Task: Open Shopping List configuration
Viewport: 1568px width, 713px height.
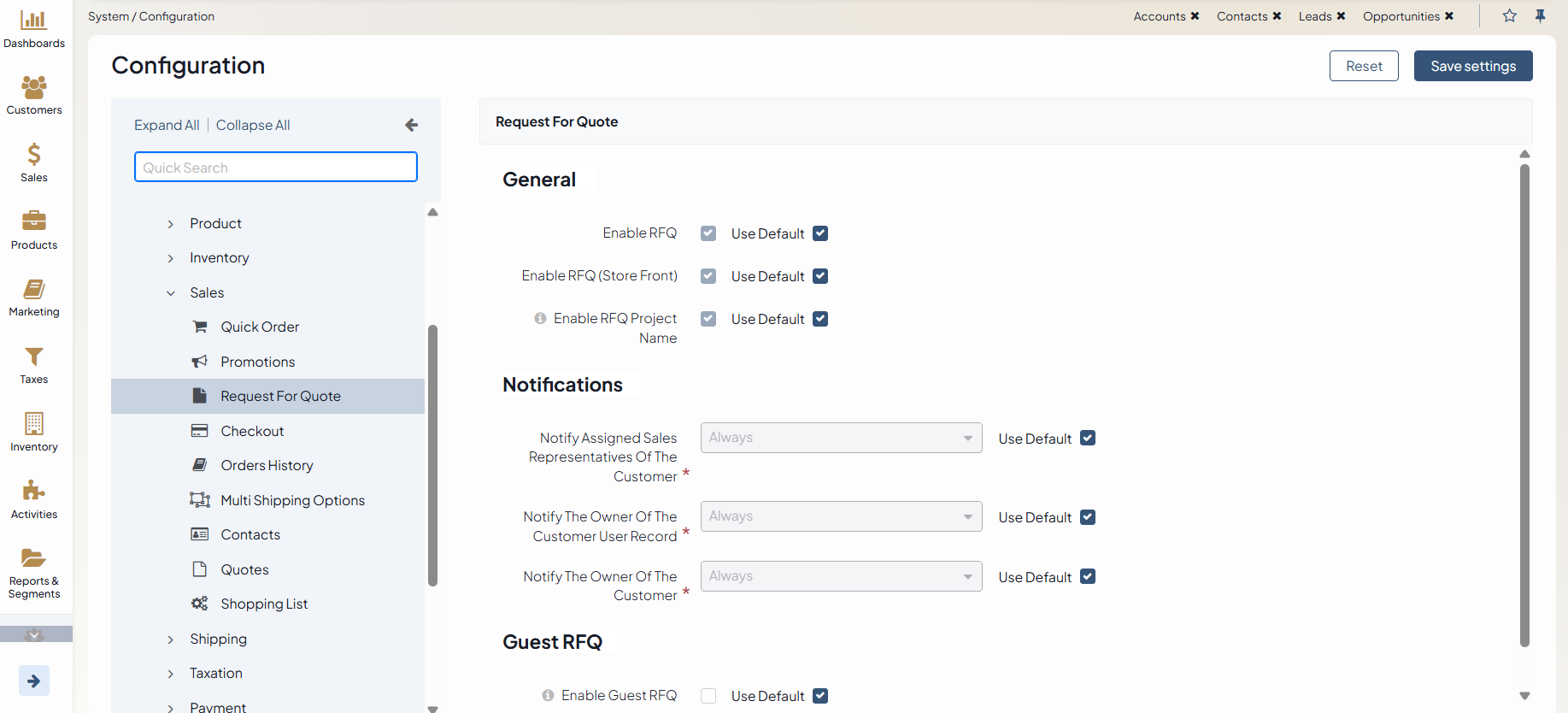Action: (264, 604)
